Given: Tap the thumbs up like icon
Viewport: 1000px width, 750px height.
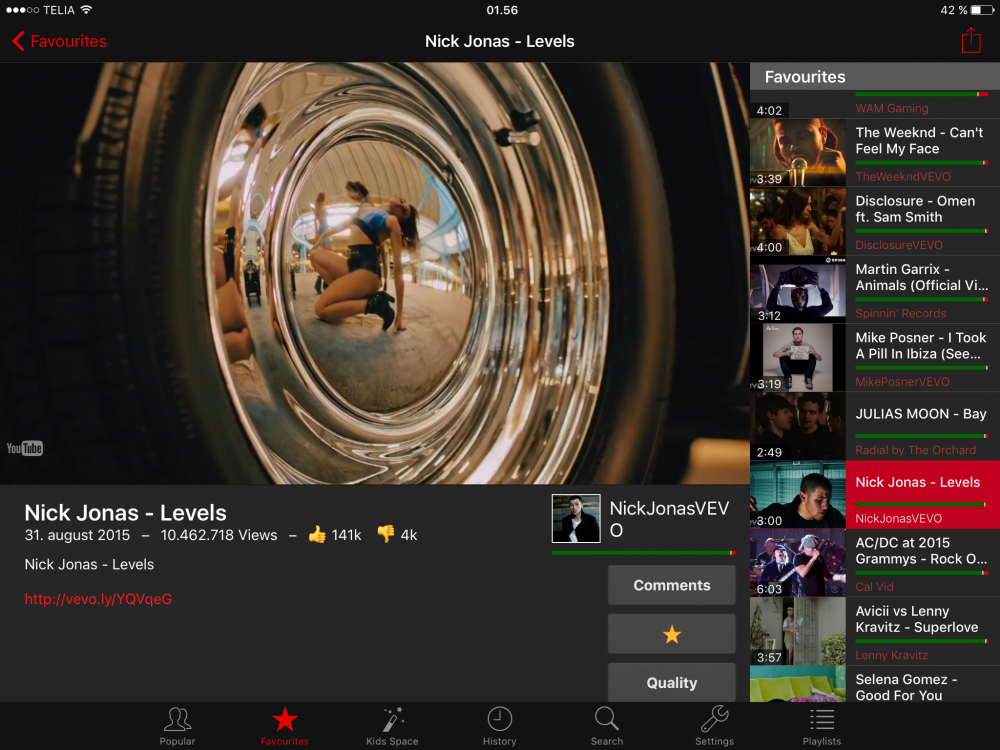Looking at the screenshot, I should pyautogui.click(x=317, y=534).
